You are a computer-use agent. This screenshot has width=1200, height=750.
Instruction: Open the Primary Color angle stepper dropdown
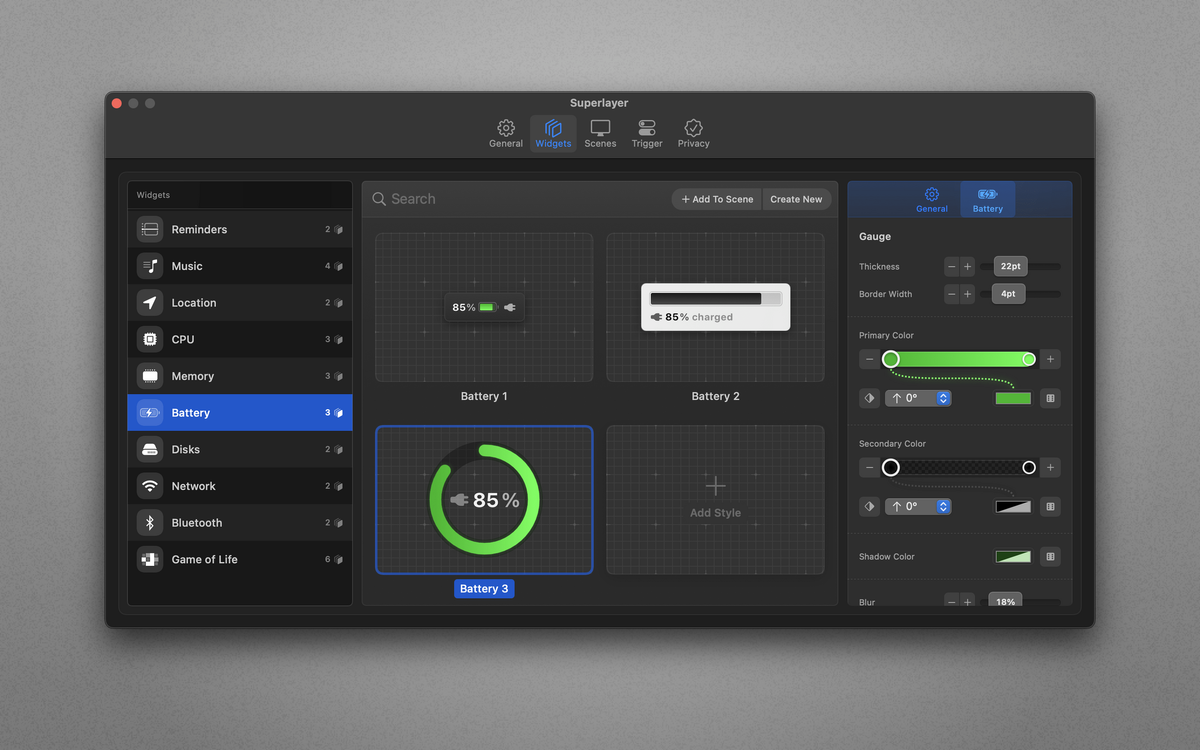point(941,397)
